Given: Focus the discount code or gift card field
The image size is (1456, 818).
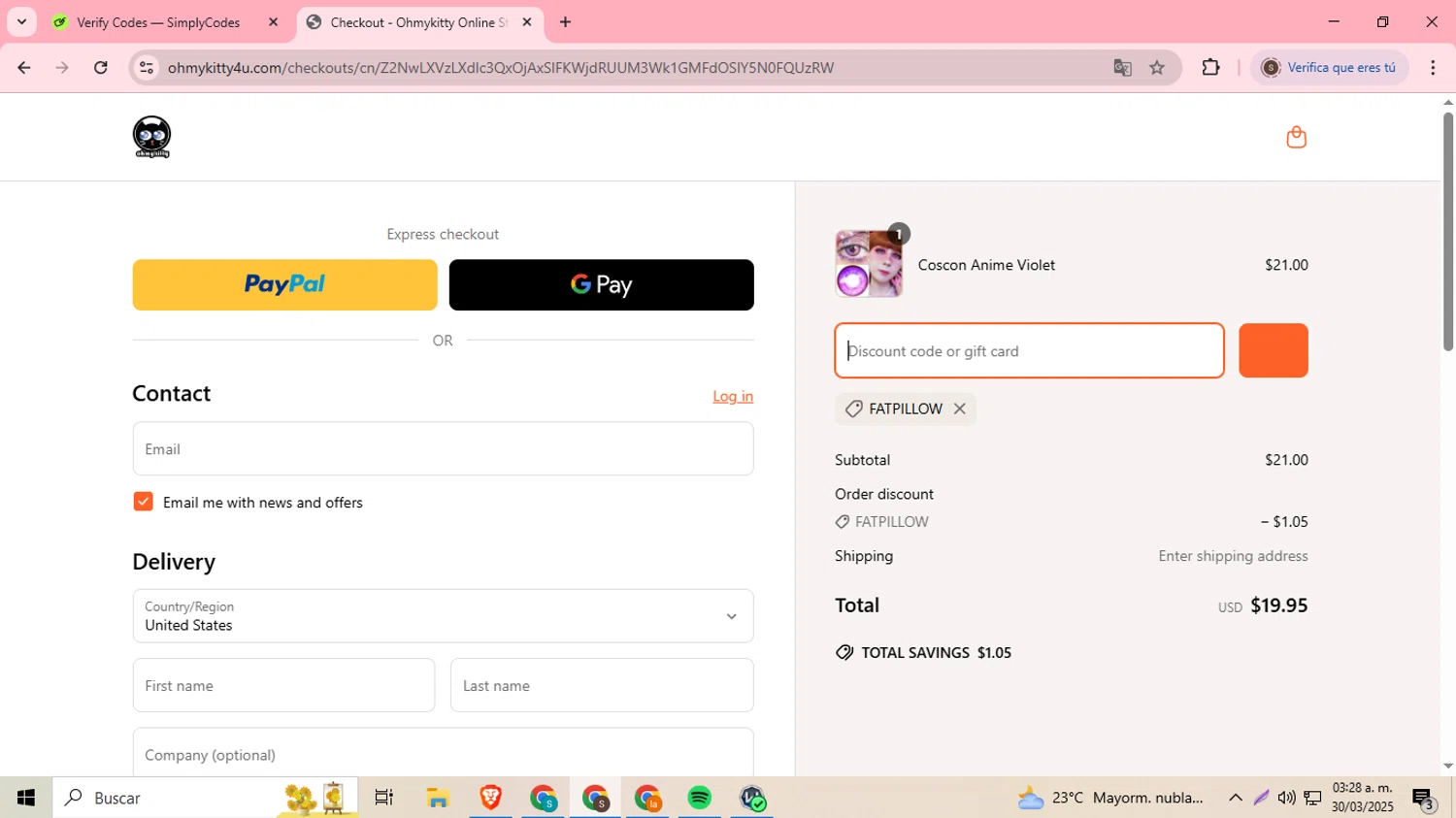Looking at the screenshot, I should coord(1029,350).
